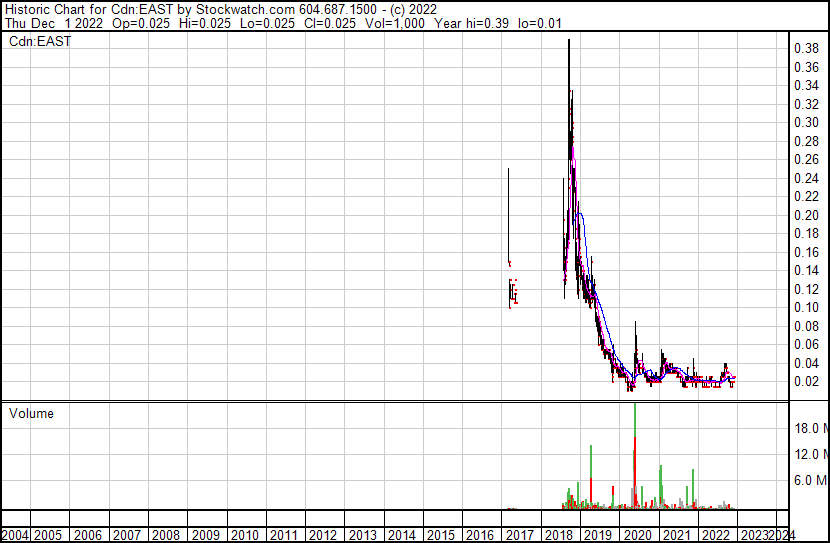Select the 2011 year label on axis
The image size is (830, 543).
pyautogui.click(x=284, y=535)
